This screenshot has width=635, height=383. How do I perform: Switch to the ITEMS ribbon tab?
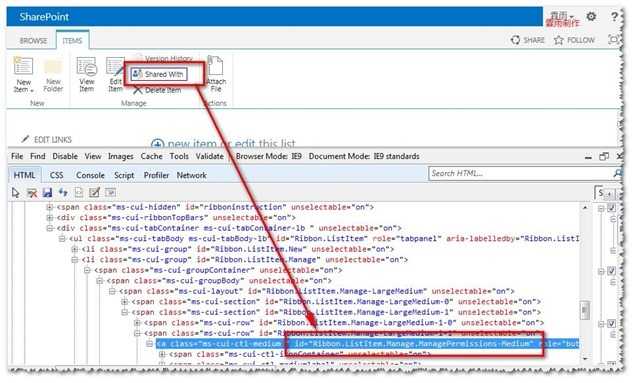(72, 41)
